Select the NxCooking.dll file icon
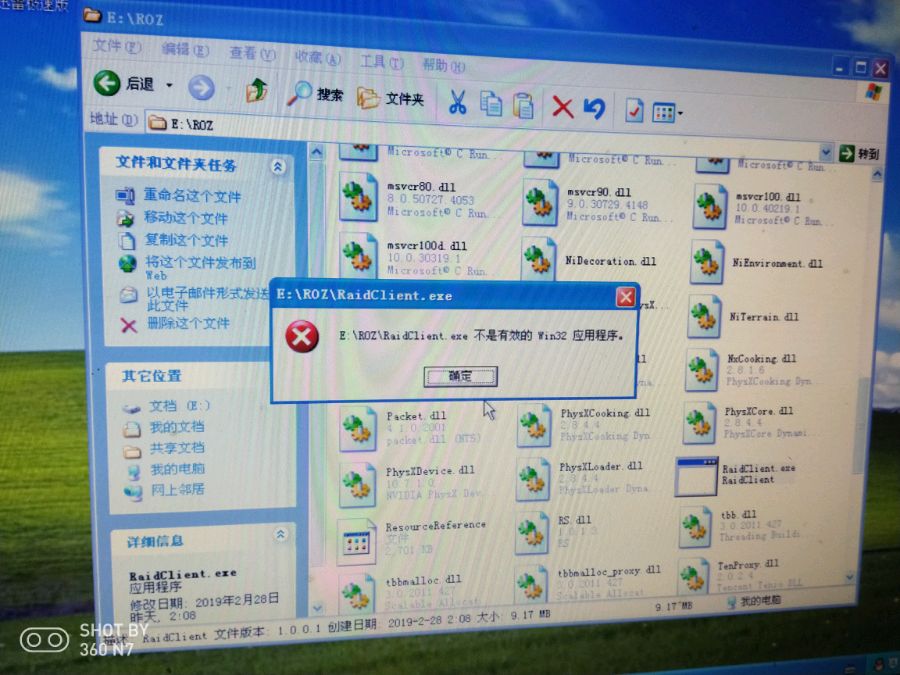 pyautogui.click(x=701, y=370)
